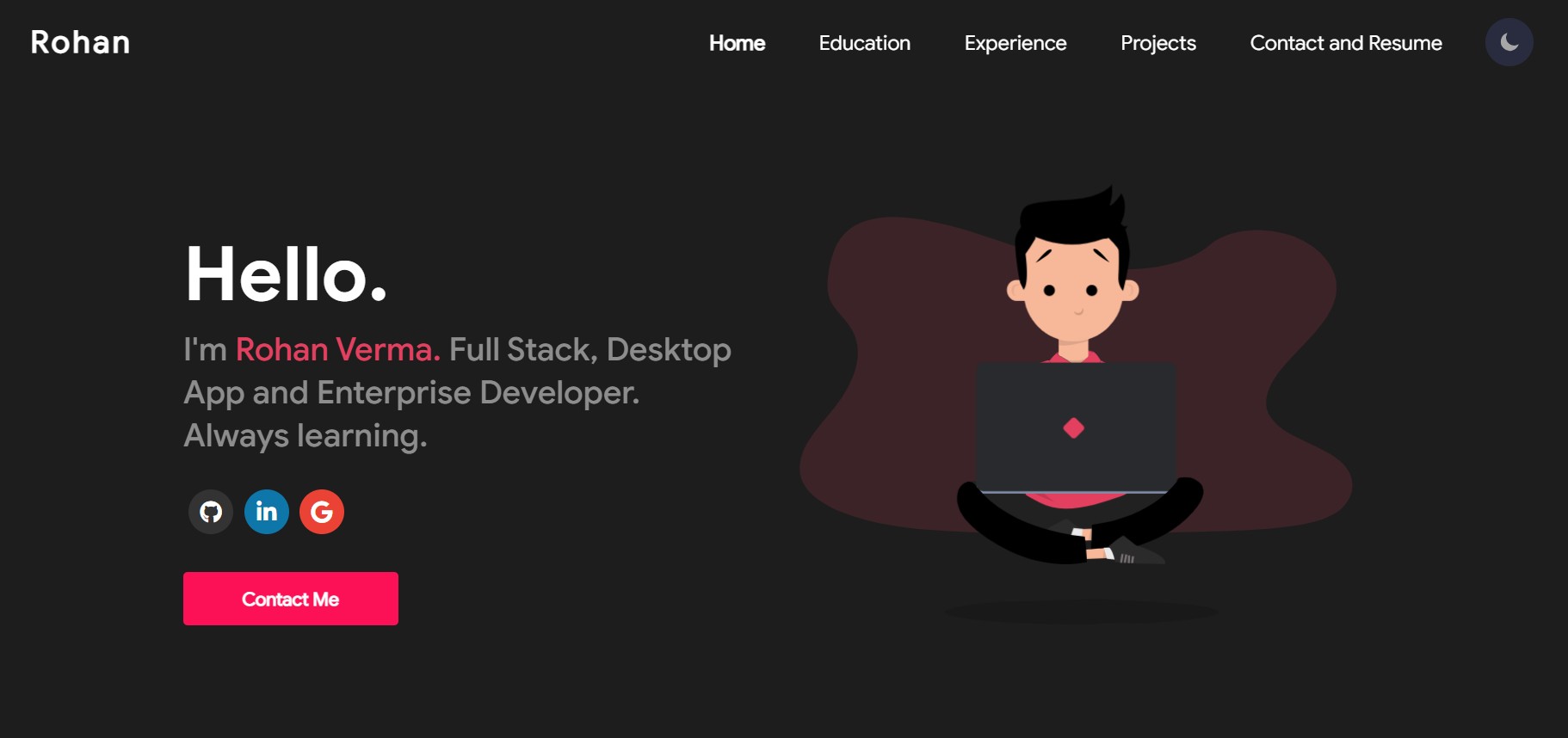Click the 'Always learning.' text line
Screen dimensions: 1568x738
(306, 436)
